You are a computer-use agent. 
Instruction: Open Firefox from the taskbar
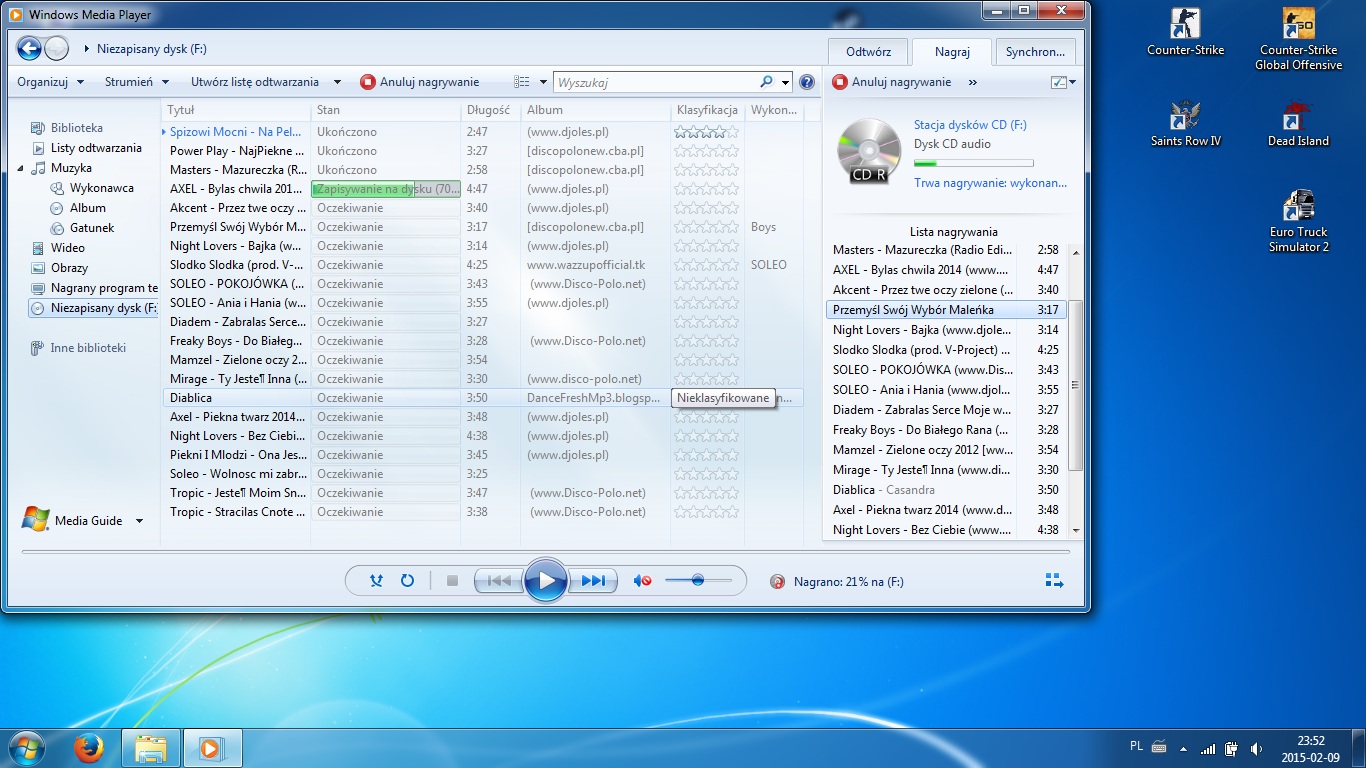[89, 748]
